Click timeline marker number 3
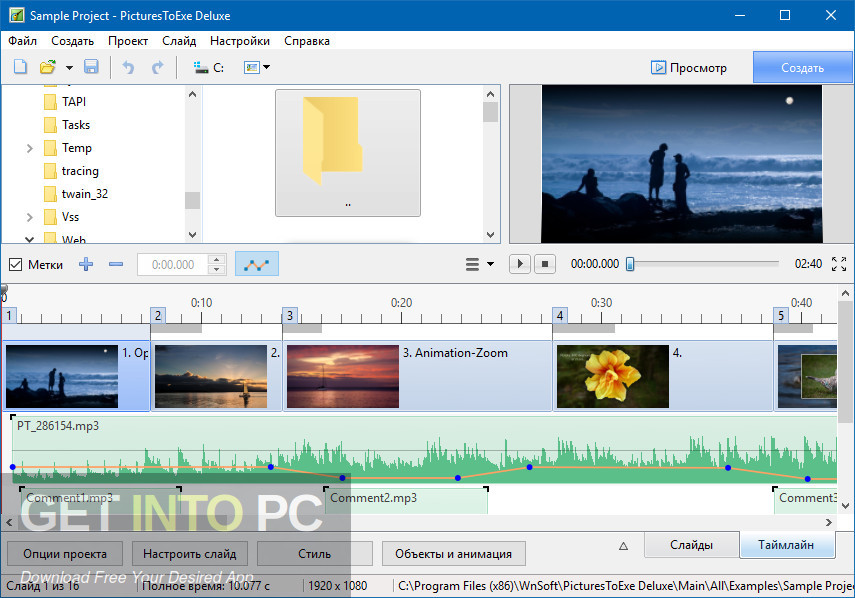Screen dimensions: 855x598 [x=290, y=316]
